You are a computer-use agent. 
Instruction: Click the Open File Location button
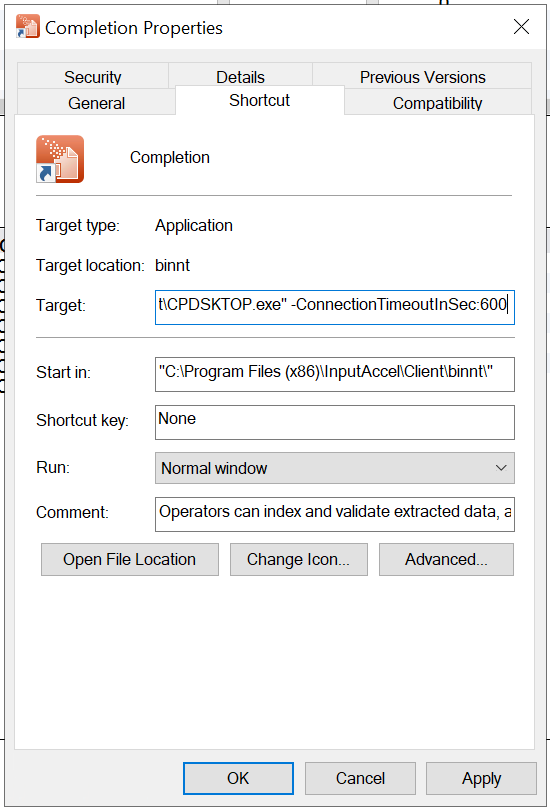130,559
